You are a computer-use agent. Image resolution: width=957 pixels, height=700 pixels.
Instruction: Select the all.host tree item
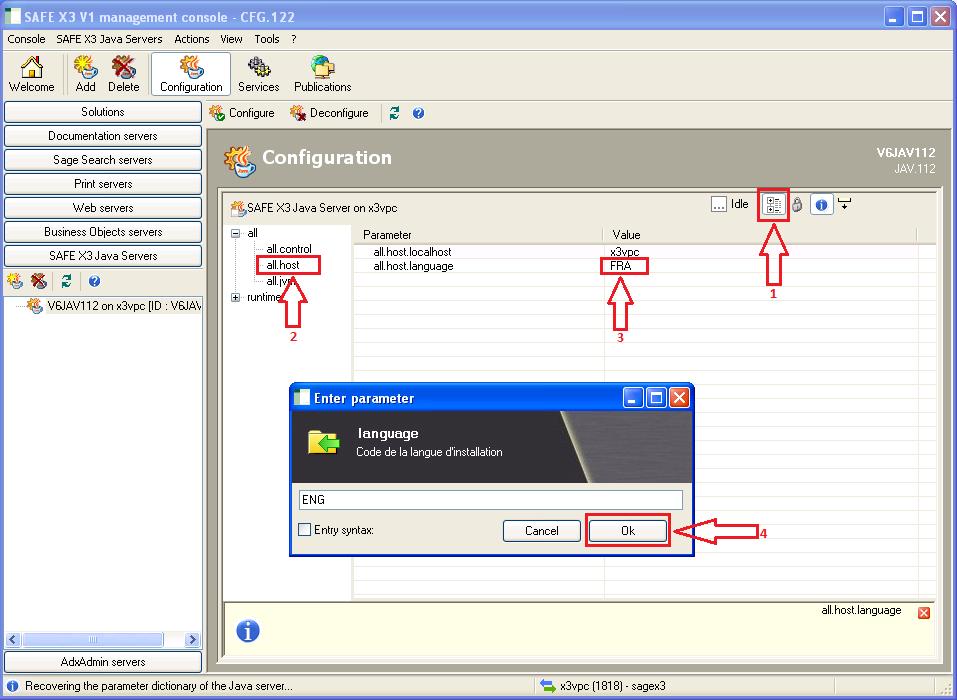coord(283,265)
